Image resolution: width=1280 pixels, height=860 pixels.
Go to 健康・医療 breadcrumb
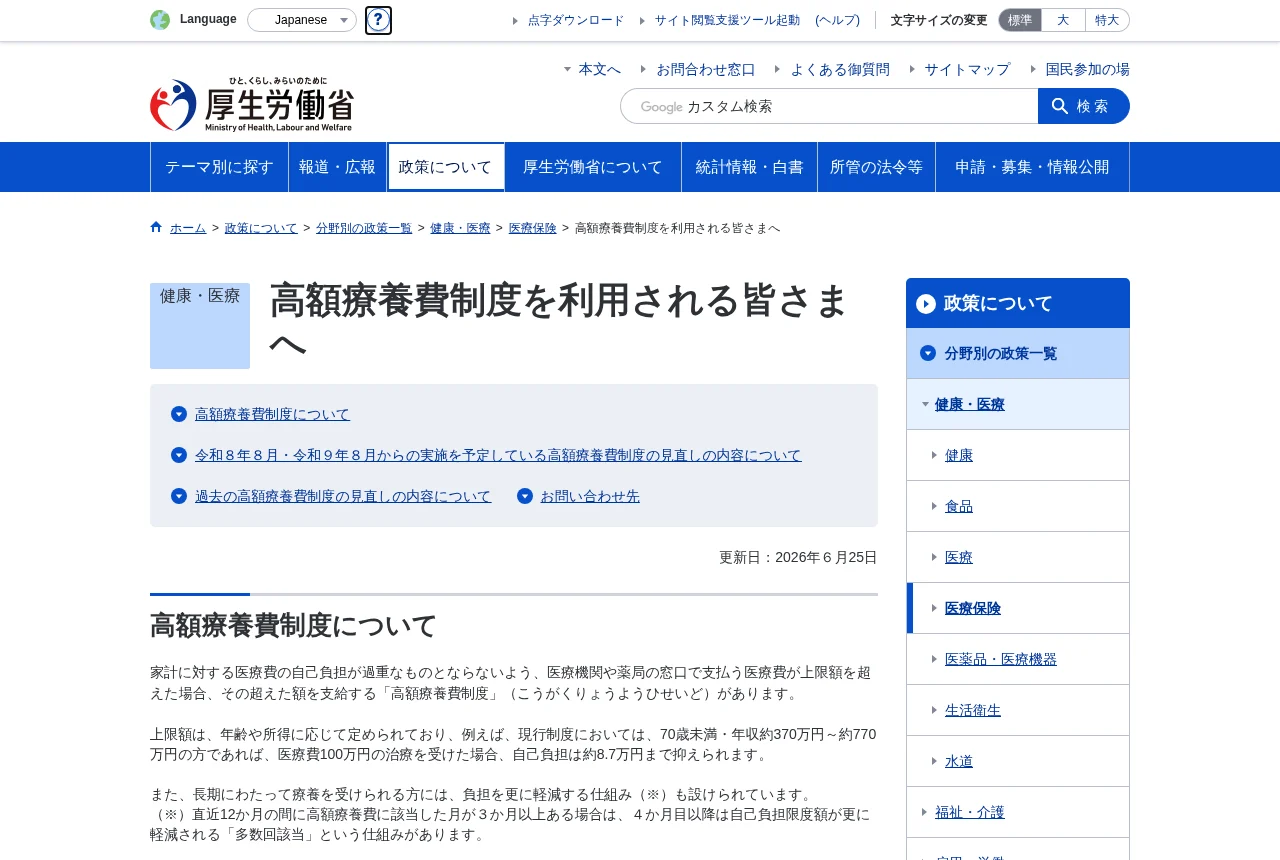click(x=461, y=228)
